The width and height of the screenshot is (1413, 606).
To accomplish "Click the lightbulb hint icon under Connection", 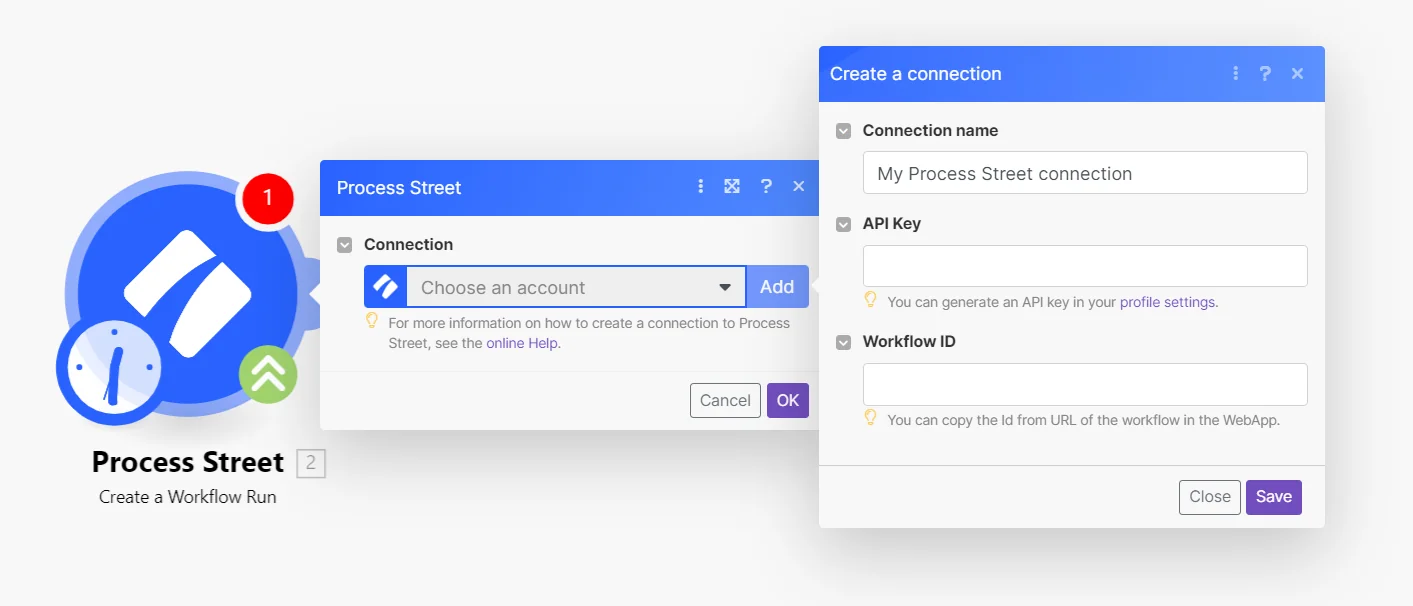I will tap(372, 321).
